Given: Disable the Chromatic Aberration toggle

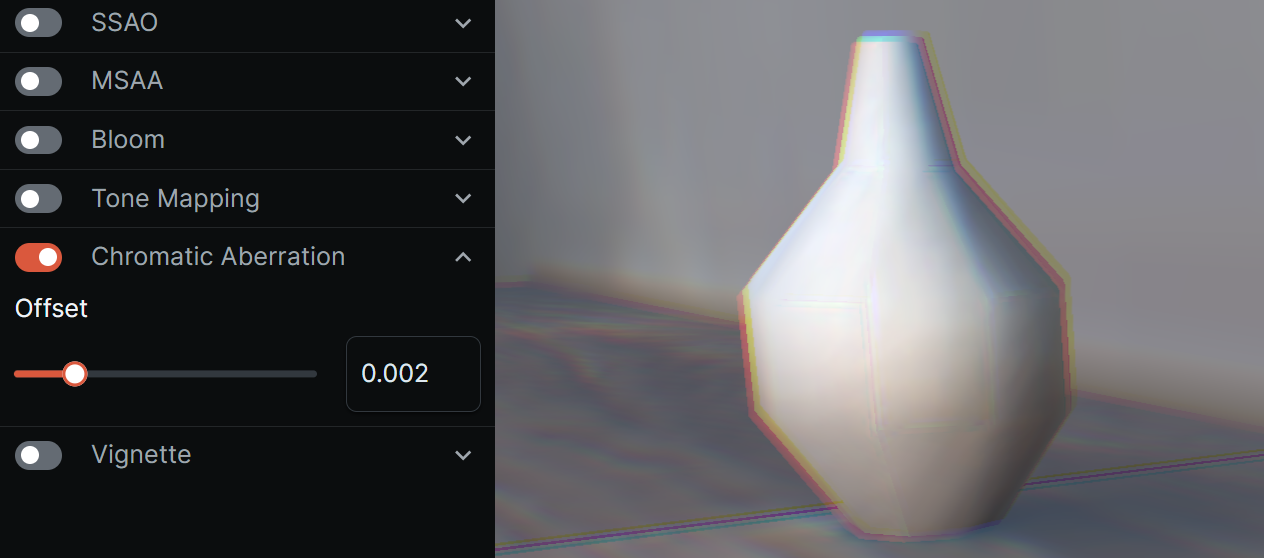Looking at the screenshot, I should pyautogui.click(x=38, y=257).
